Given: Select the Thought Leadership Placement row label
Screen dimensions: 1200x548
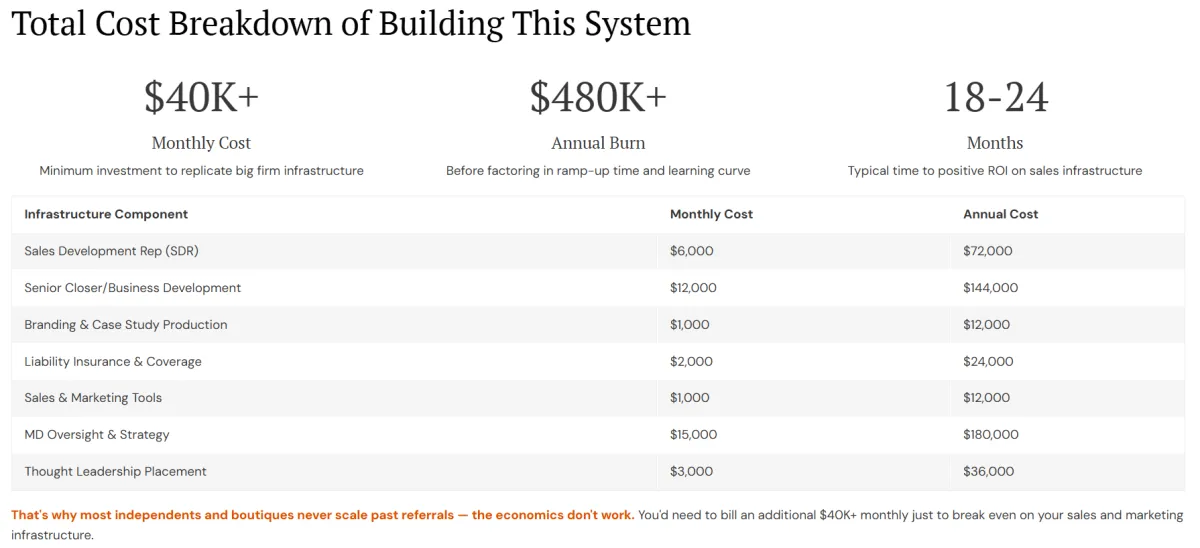Looking at the screenshot, I should (x=115, y=471).
